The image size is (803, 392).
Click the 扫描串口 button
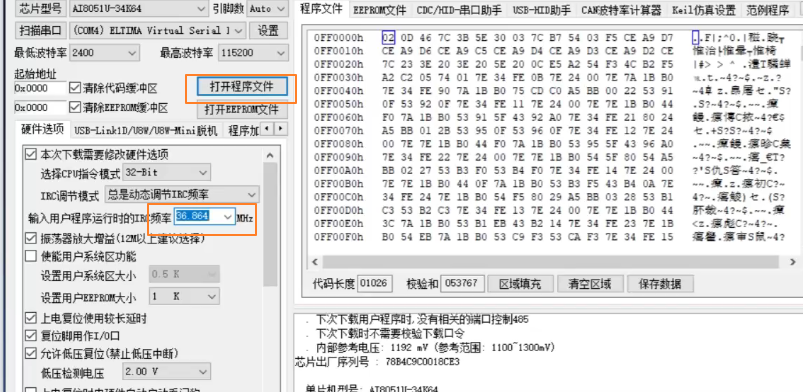click(40, 30)
